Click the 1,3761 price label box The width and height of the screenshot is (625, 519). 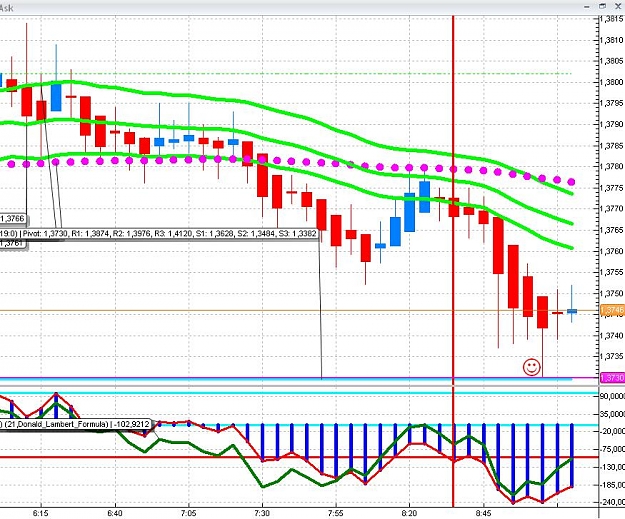[13, 243]
